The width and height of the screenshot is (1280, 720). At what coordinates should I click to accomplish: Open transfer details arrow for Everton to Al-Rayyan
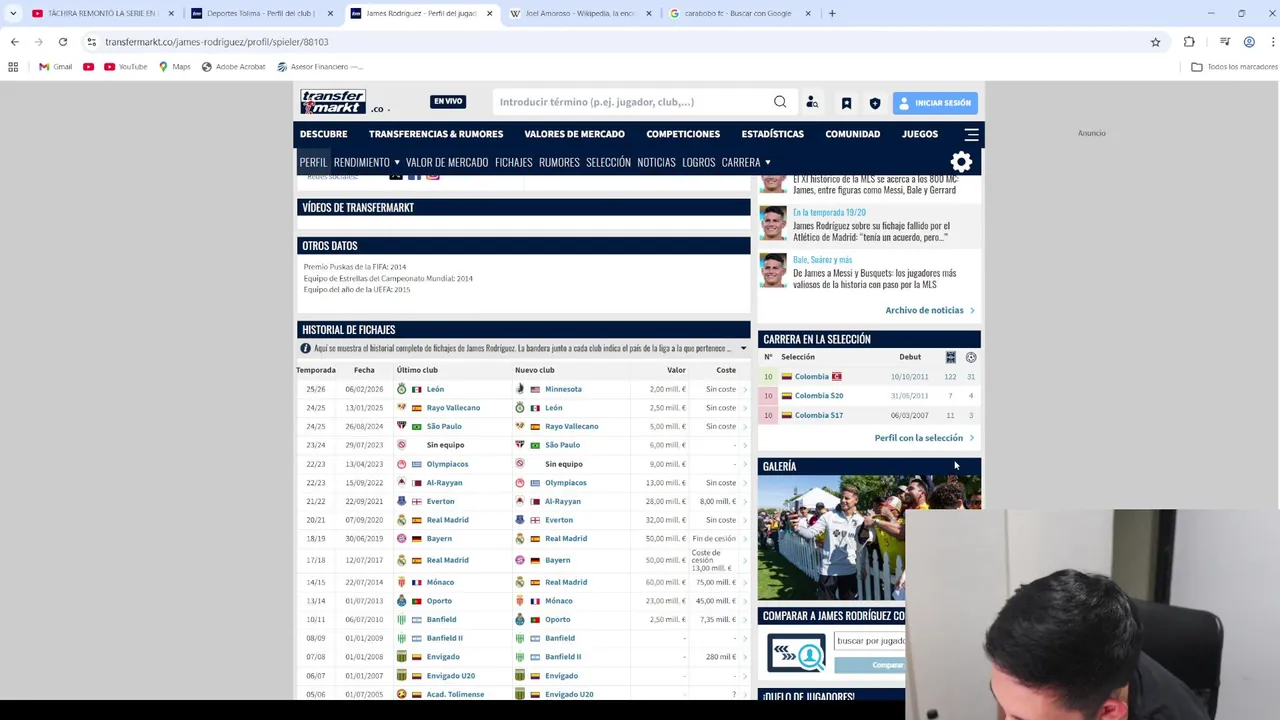(x=744, y=501)
